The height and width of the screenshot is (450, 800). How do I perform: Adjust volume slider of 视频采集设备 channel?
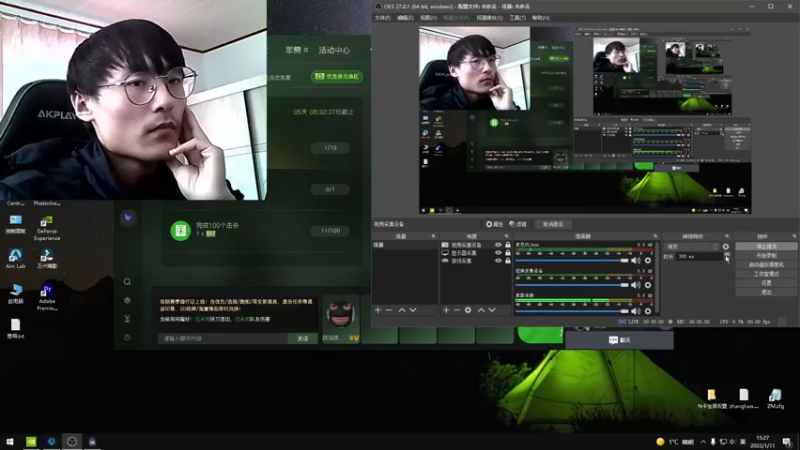(572, 285)
